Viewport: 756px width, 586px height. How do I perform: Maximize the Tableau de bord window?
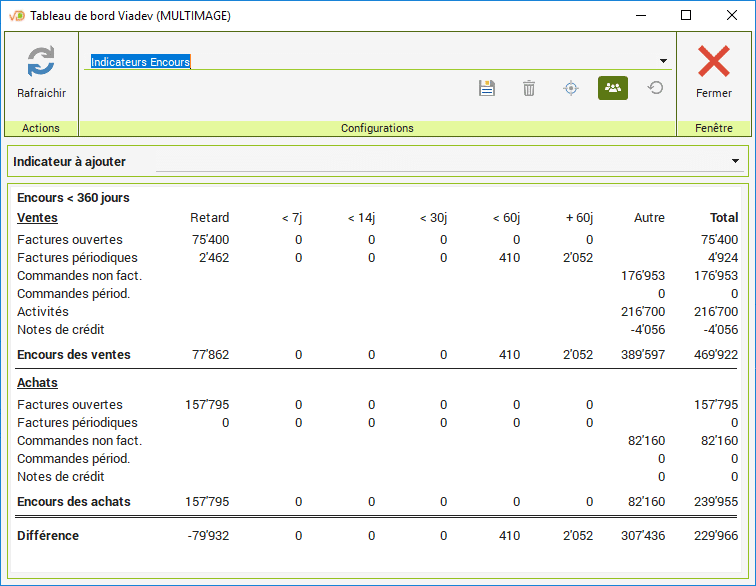[686, 15]
